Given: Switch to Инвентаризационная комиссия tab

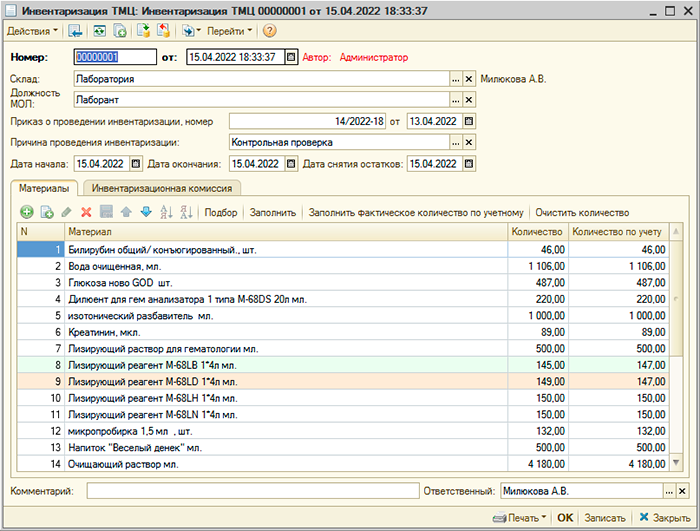Looking at the screenshot, I should tap(162, 187).
